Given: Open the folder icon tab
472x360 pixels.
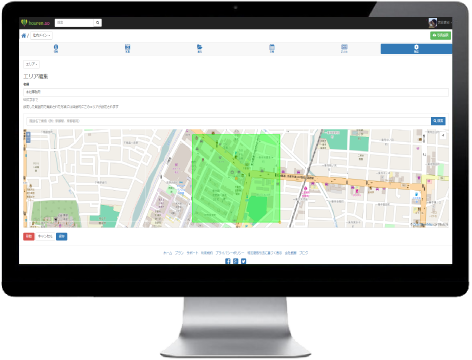Looking at the screenshot, I should point(200,48).
